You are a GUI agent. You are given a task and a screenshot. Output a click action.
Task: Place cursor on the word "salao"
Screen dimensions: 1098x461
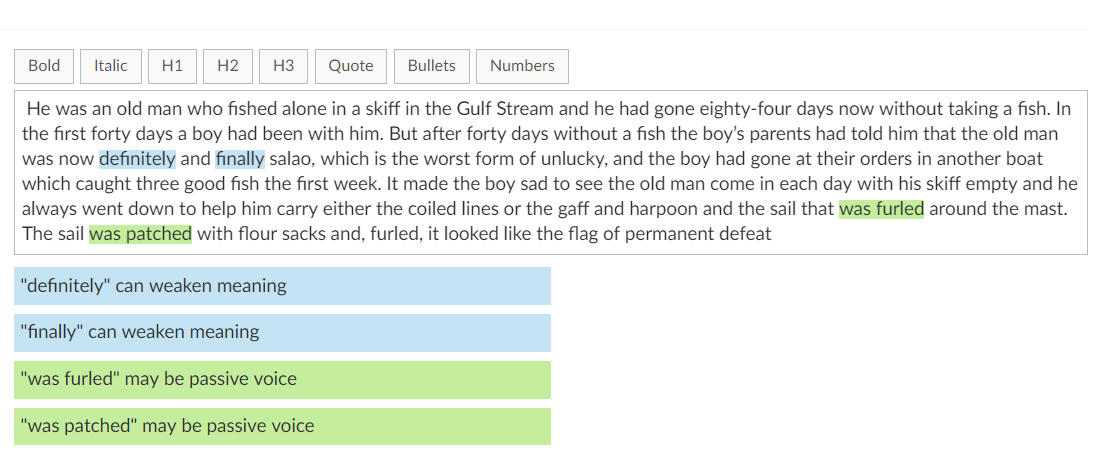pyautogui.click(x=290, y=159)
